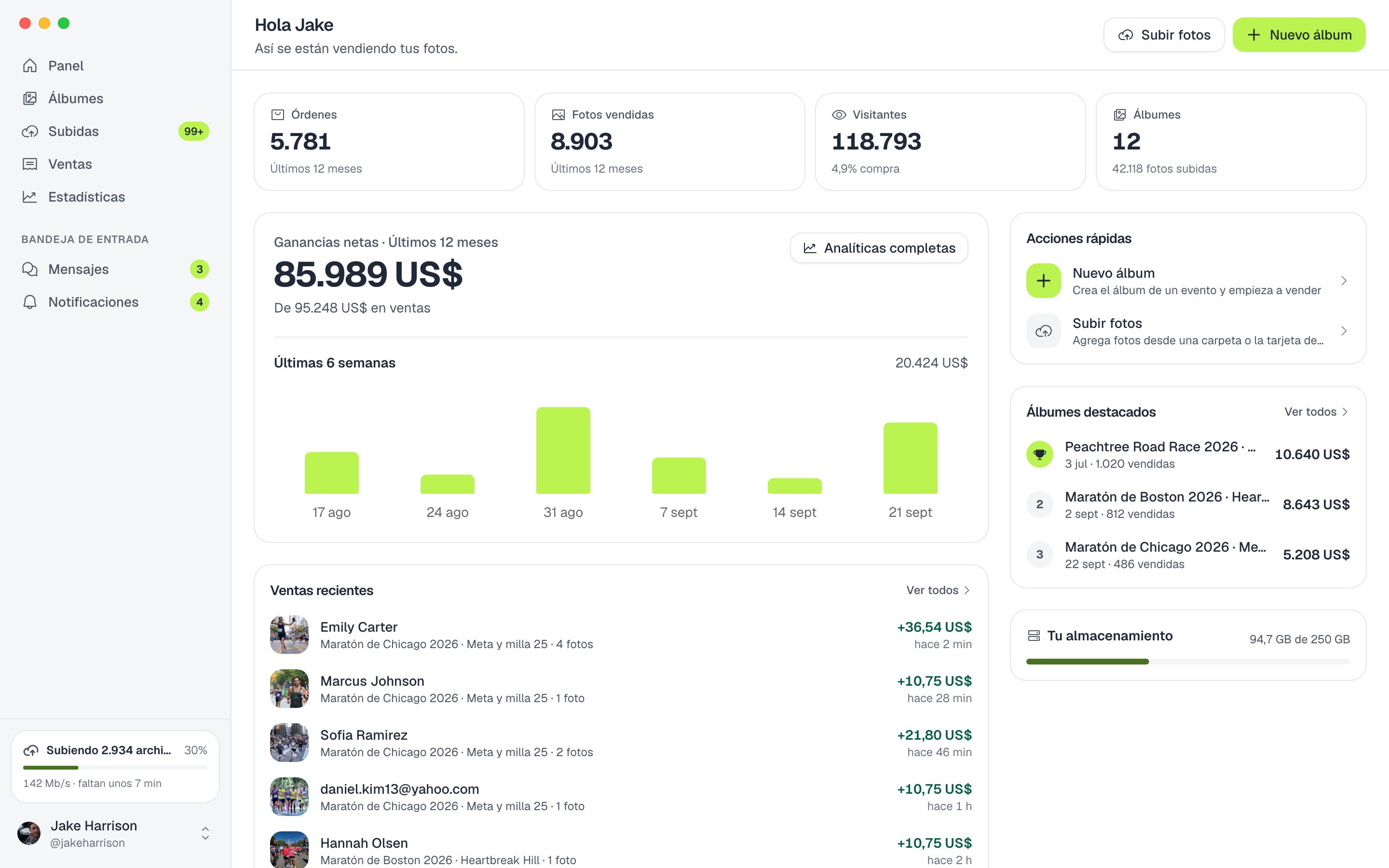
Task: Click the trophy icon for Peachtree Road Race
Action: click(x=1039, y=454)
